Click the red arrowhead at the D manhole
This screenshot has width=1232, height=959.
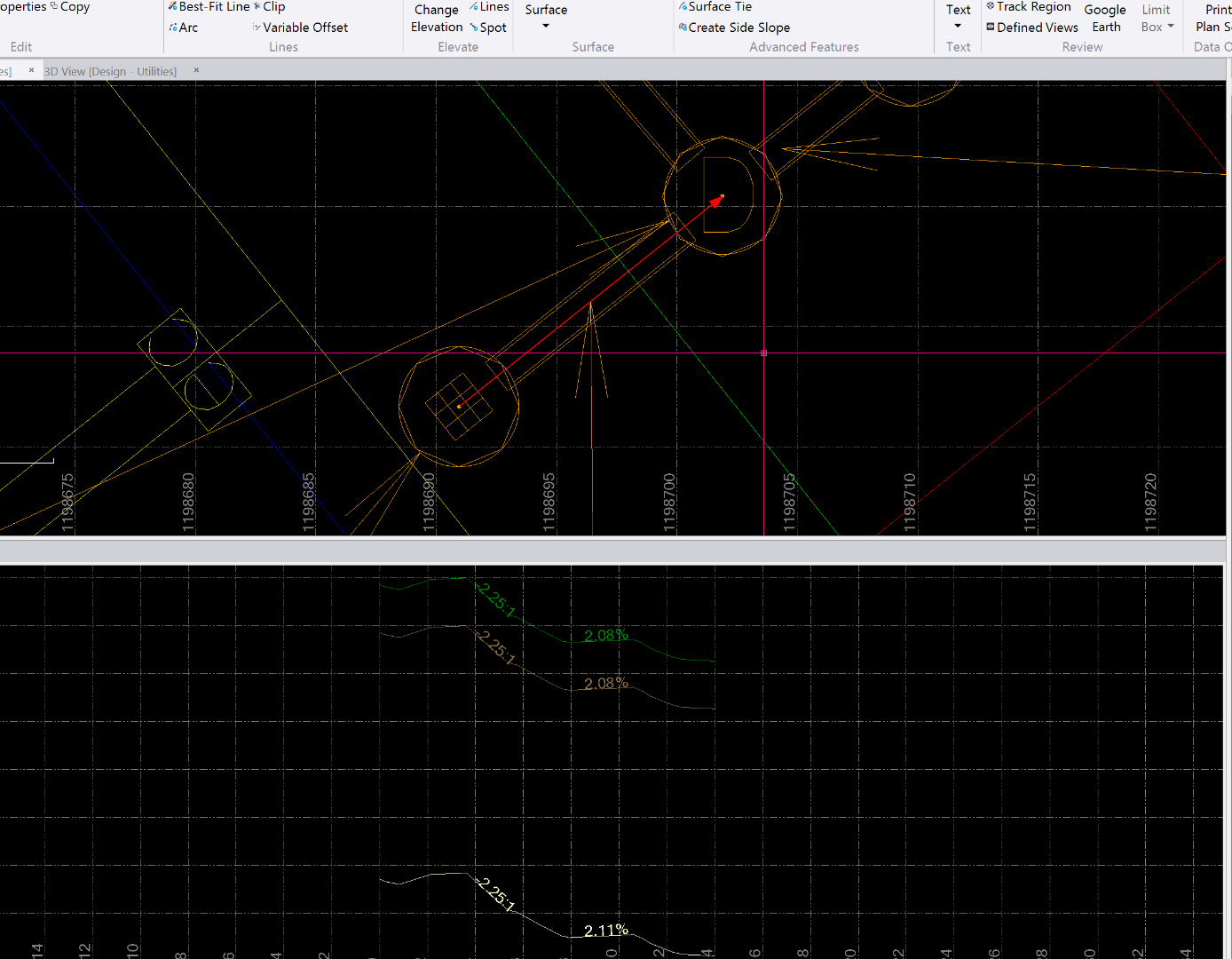(x=715, y=202)
